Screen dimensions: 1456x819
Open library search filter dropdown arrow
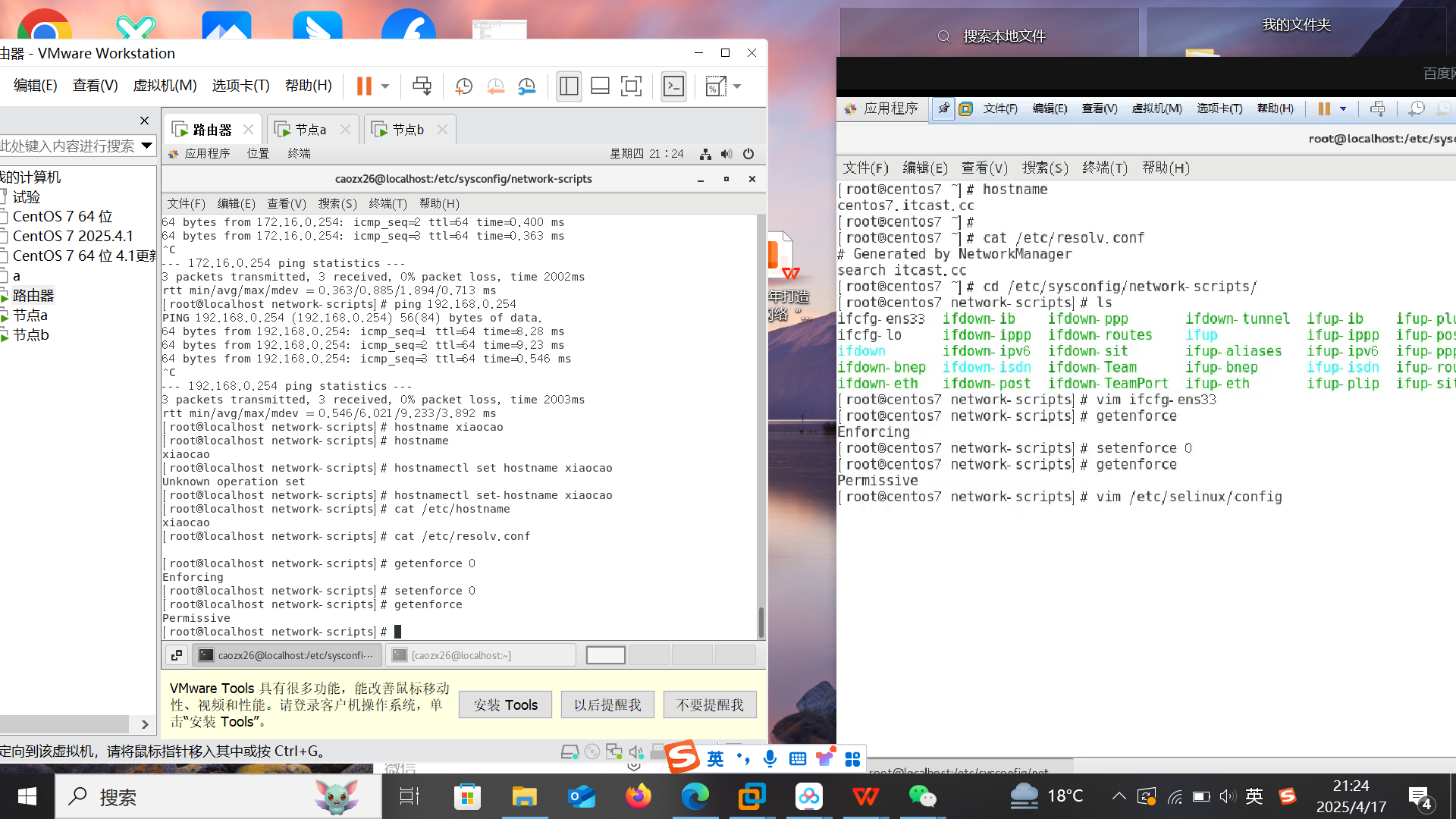[x=147, y=145]
